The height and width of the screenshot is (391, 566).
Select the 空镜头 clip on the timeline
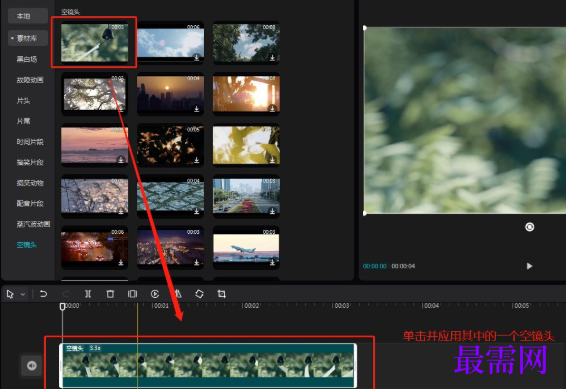[x=208, y=366]
